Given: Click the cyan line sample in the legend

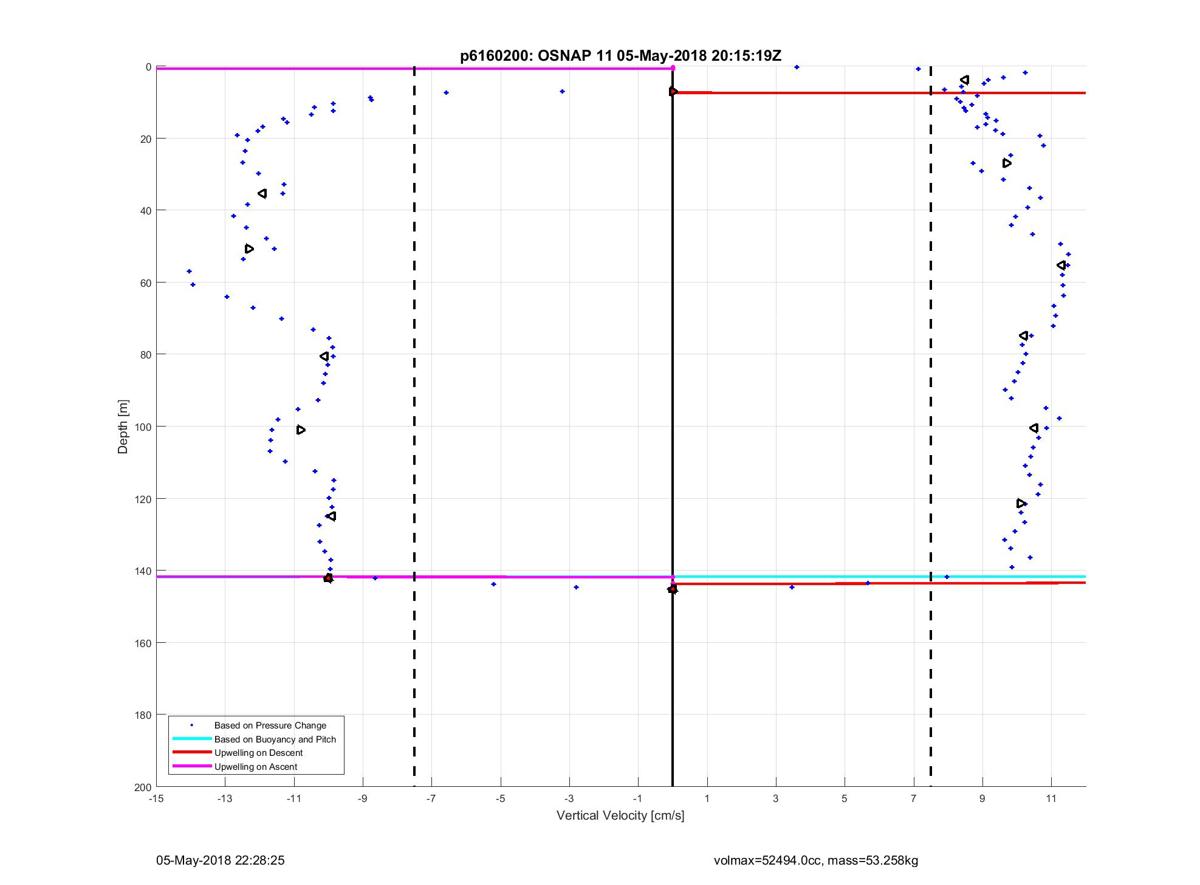Looking at the screenshot, I should 191,739.
